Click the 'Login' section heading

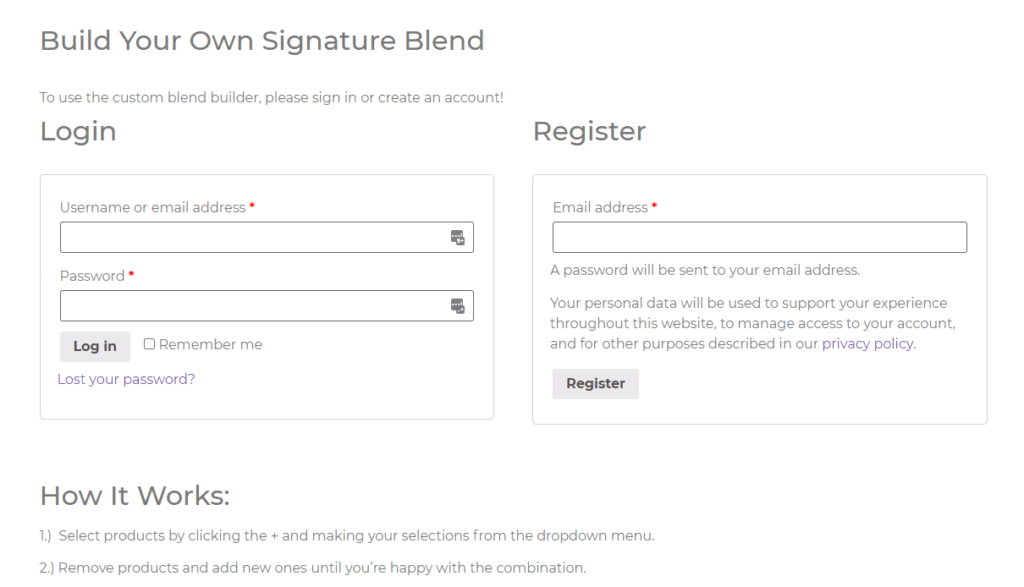click(78, 132)
